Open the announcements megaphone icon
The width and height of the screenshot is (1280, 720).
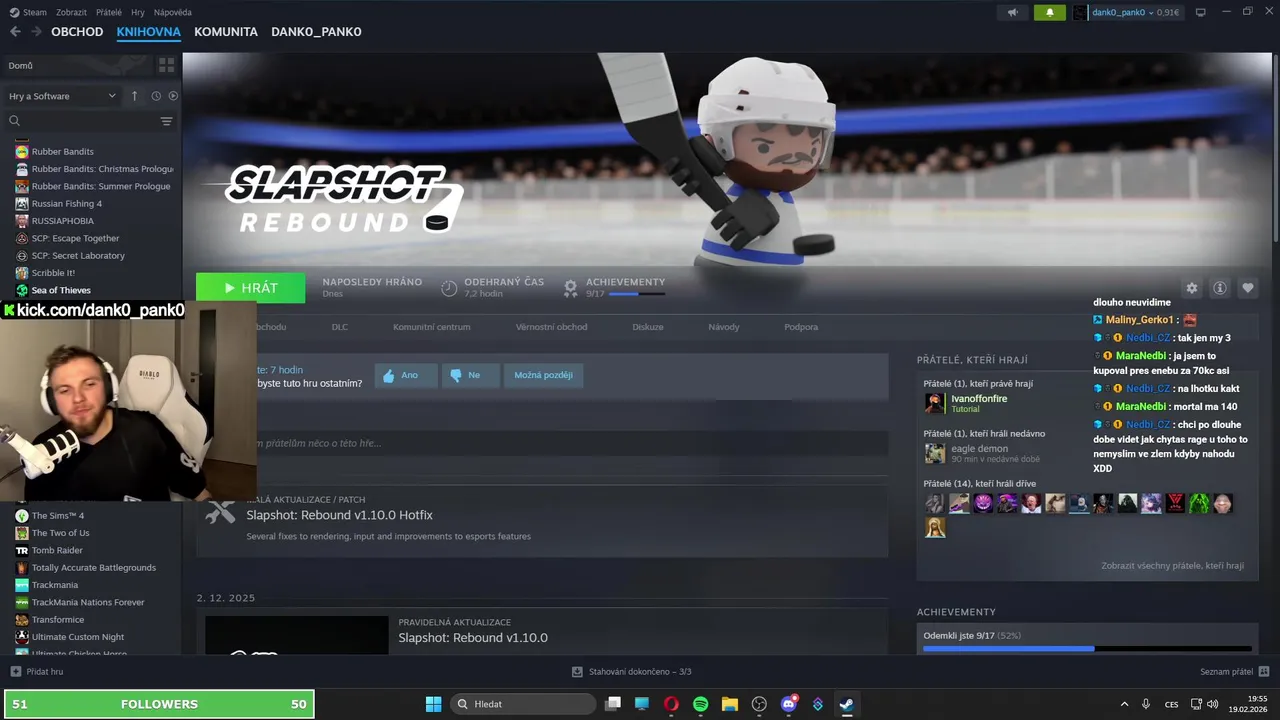pos(1012,12)
